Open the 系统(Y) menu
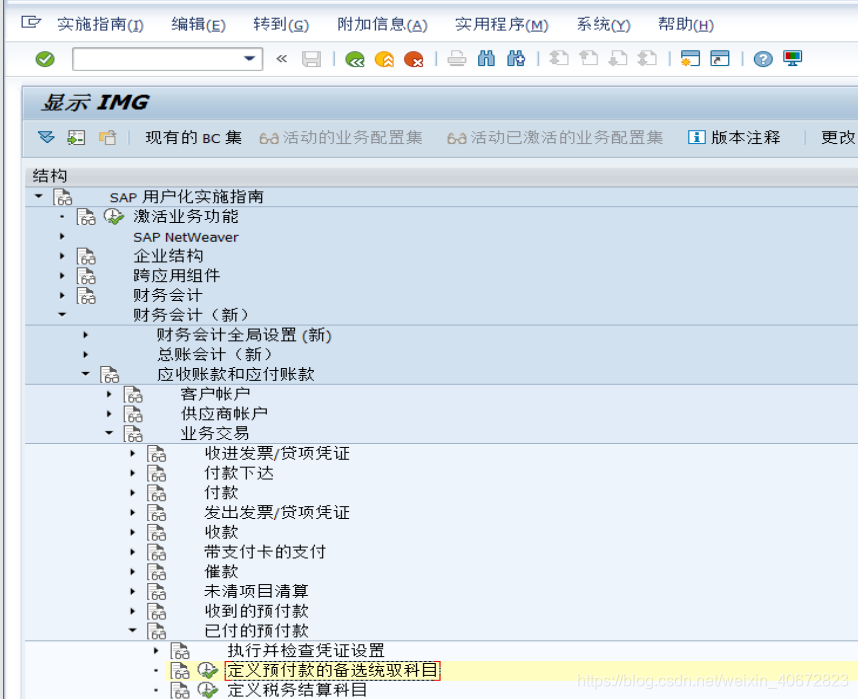Screen dimensions: 858x699 (603, 25)
